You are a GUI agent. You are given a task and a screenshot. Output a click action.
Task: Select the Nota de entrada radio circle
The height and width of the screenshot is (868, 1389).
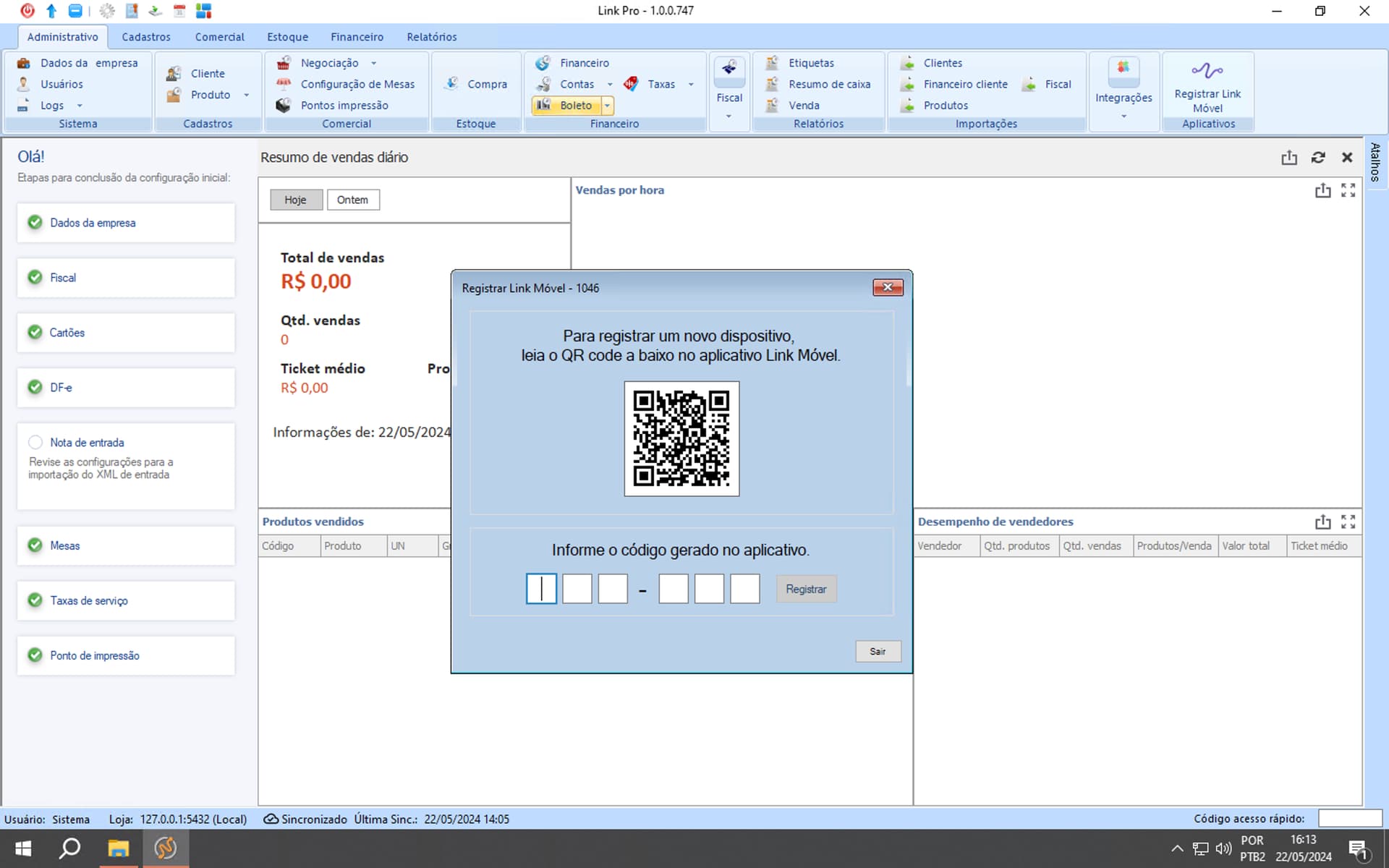click(x=35, y=442)
